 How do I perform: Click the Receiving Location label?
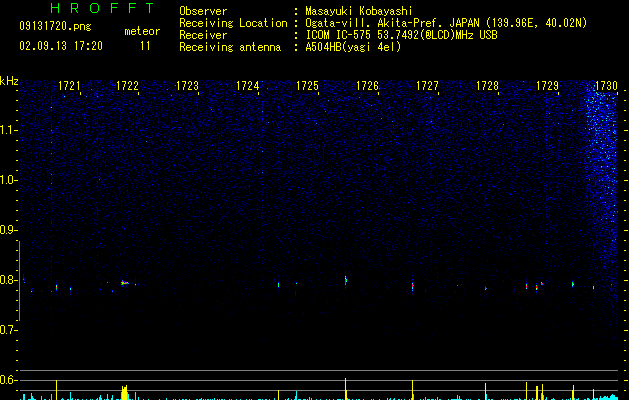233,23
